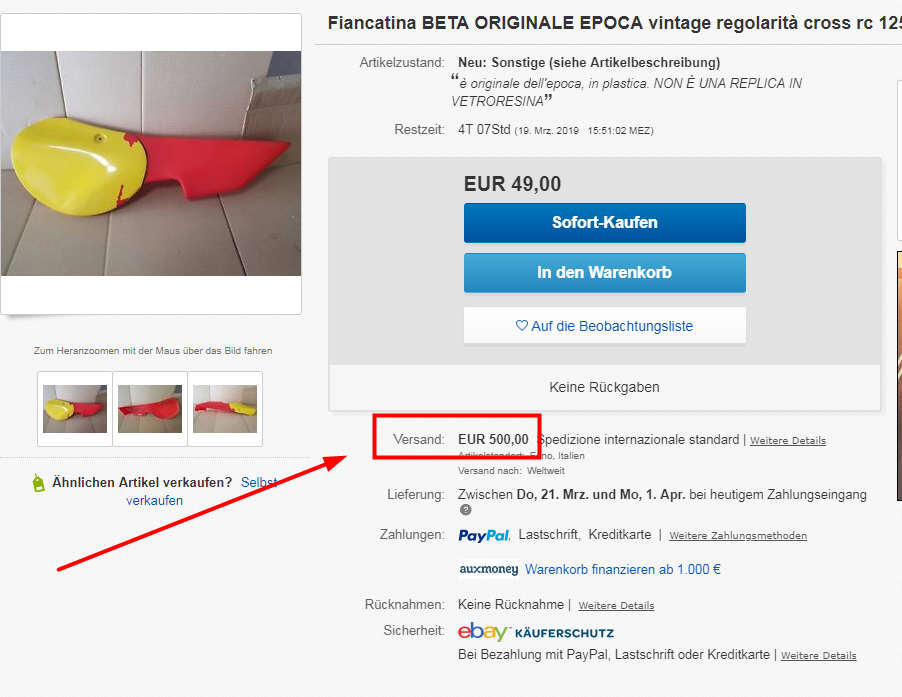Select the first product thumbnail

75,408
